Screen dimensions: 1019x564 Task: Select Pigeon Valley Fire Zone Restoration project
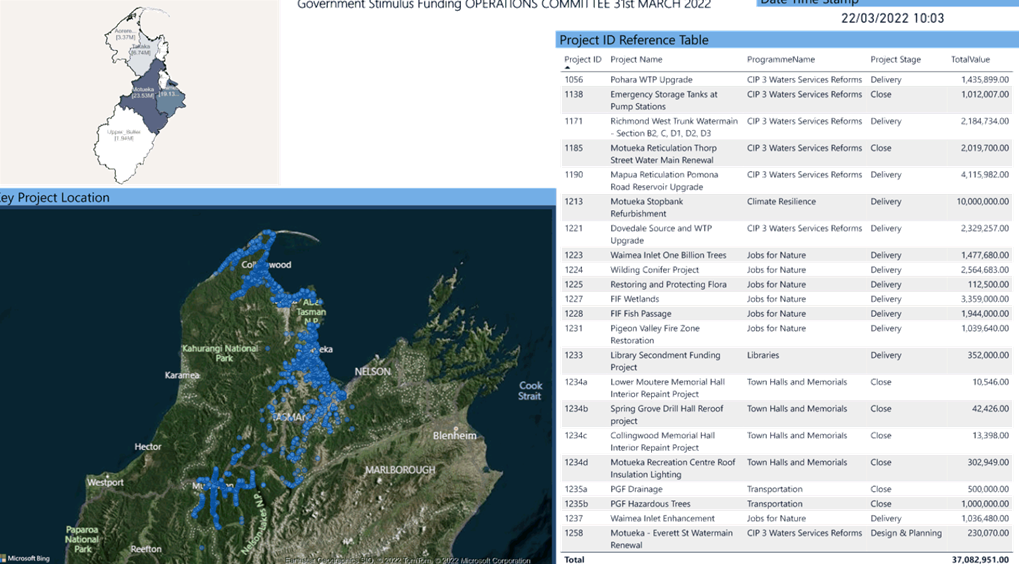pos(655,334)
